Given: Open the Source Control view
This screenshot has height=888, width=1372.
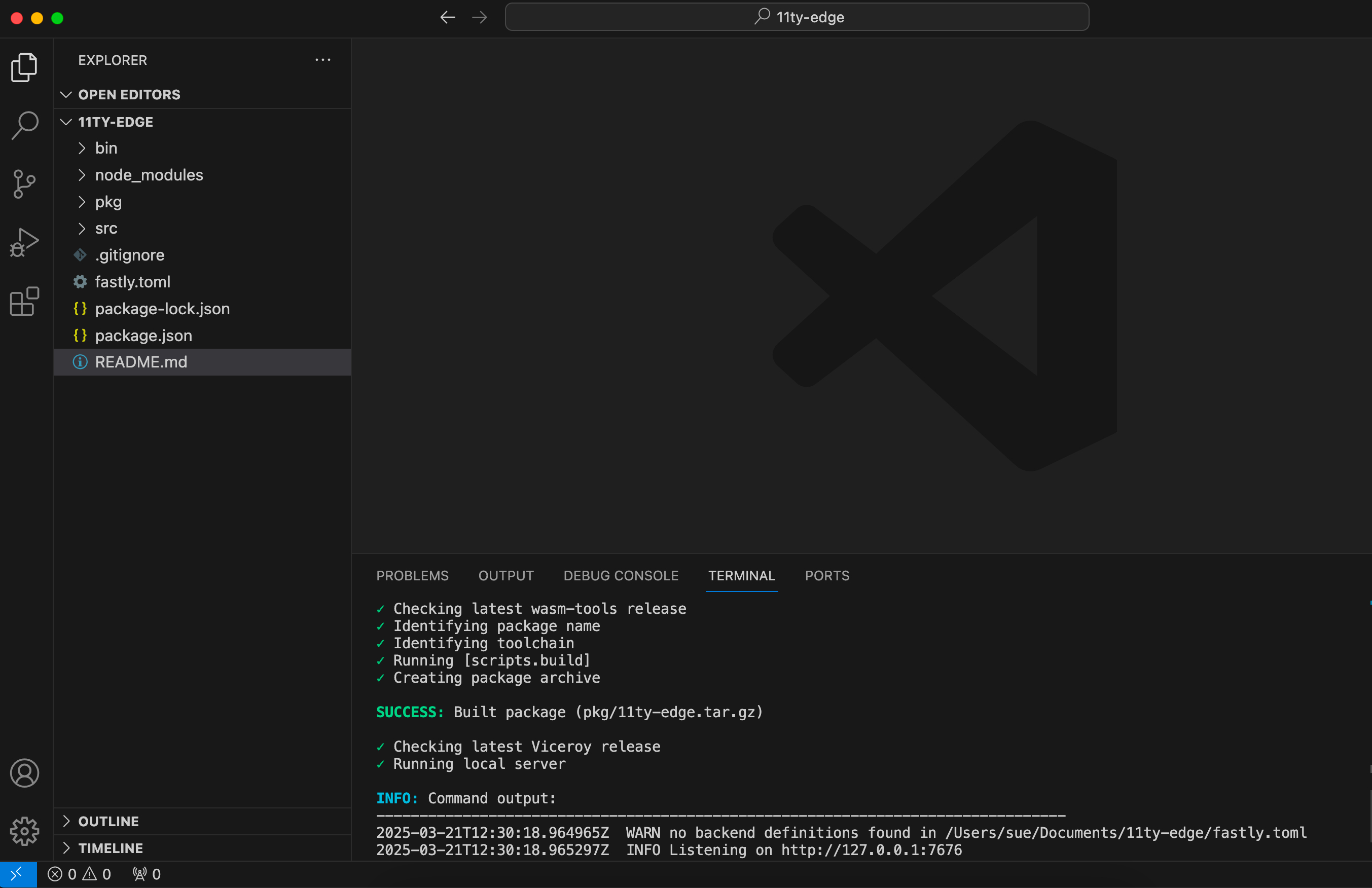Looking at the screenshot, I should click(x=24, y=184).
